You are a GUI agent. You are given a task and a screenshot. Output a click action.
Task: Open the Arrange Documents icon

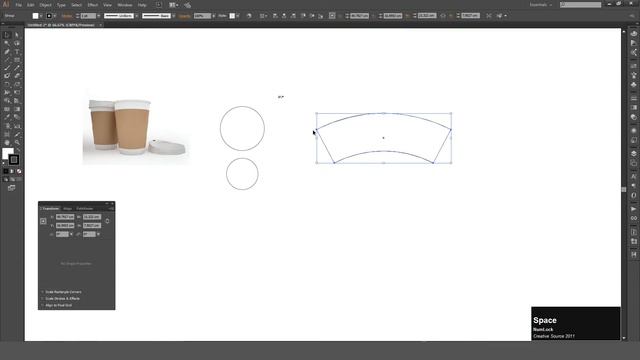(x=173, y=5)
